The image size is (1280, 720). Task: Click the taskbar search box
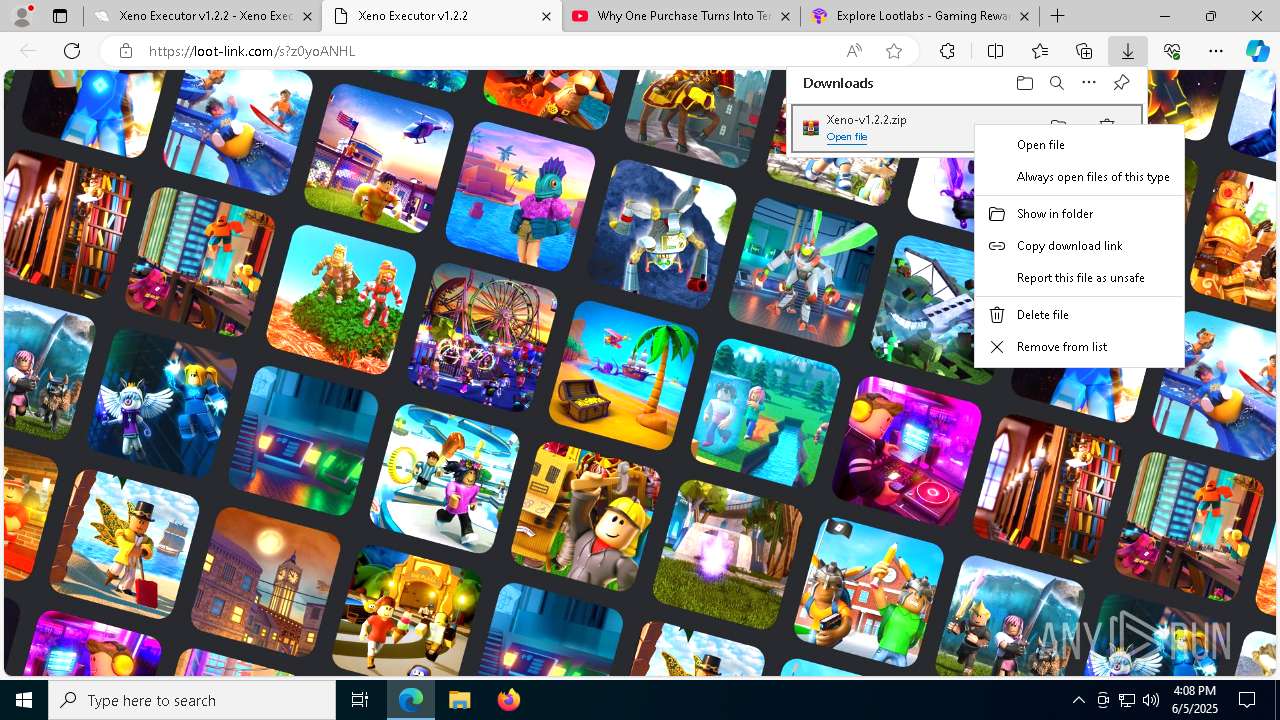(x=192, y=700)
